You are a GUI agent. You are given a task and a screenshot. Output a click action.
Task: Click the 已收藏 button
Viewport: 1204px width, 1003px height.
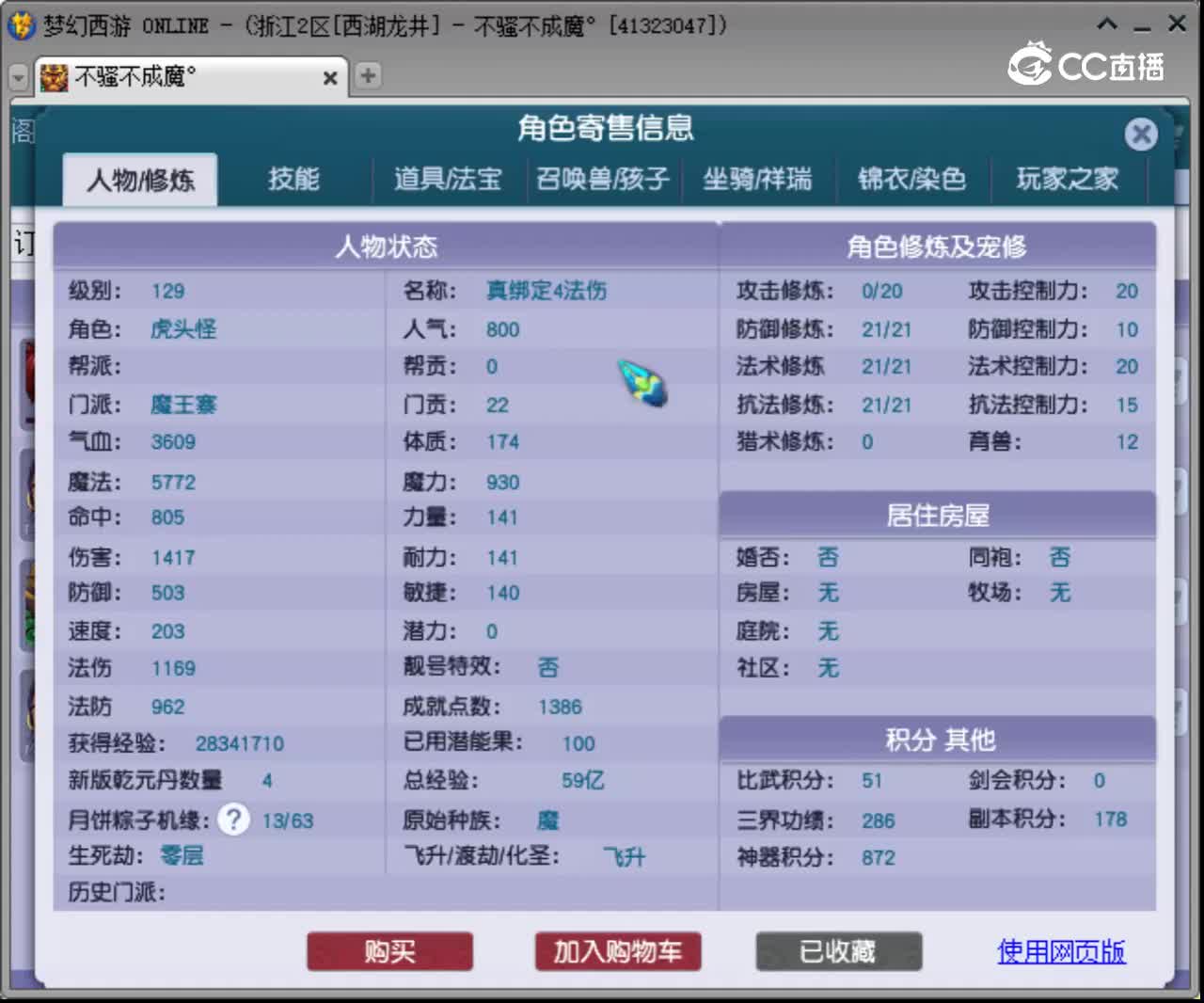[838, 952]
